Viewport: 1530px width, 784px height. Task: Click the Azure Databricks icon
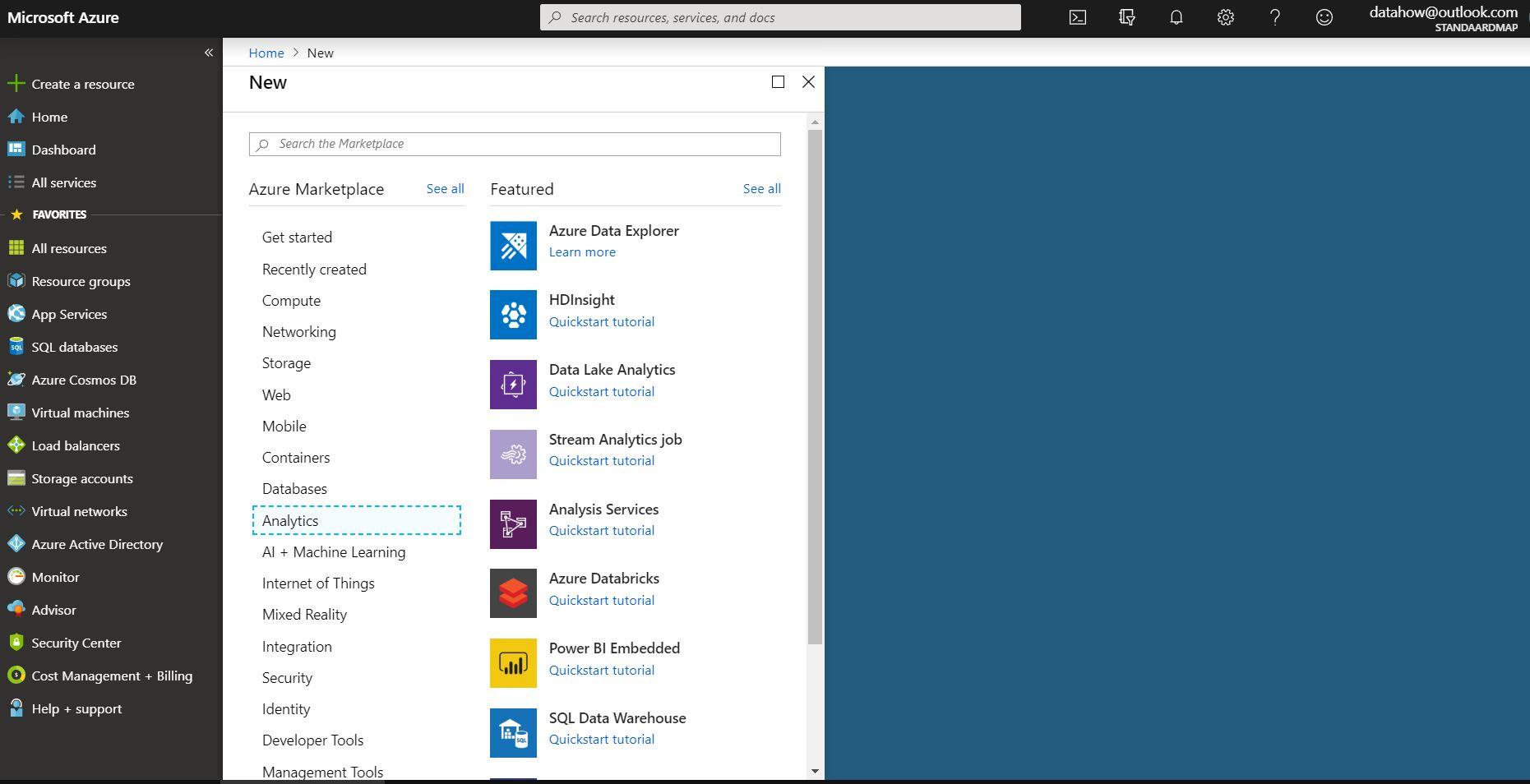click(x=513, y=593)
